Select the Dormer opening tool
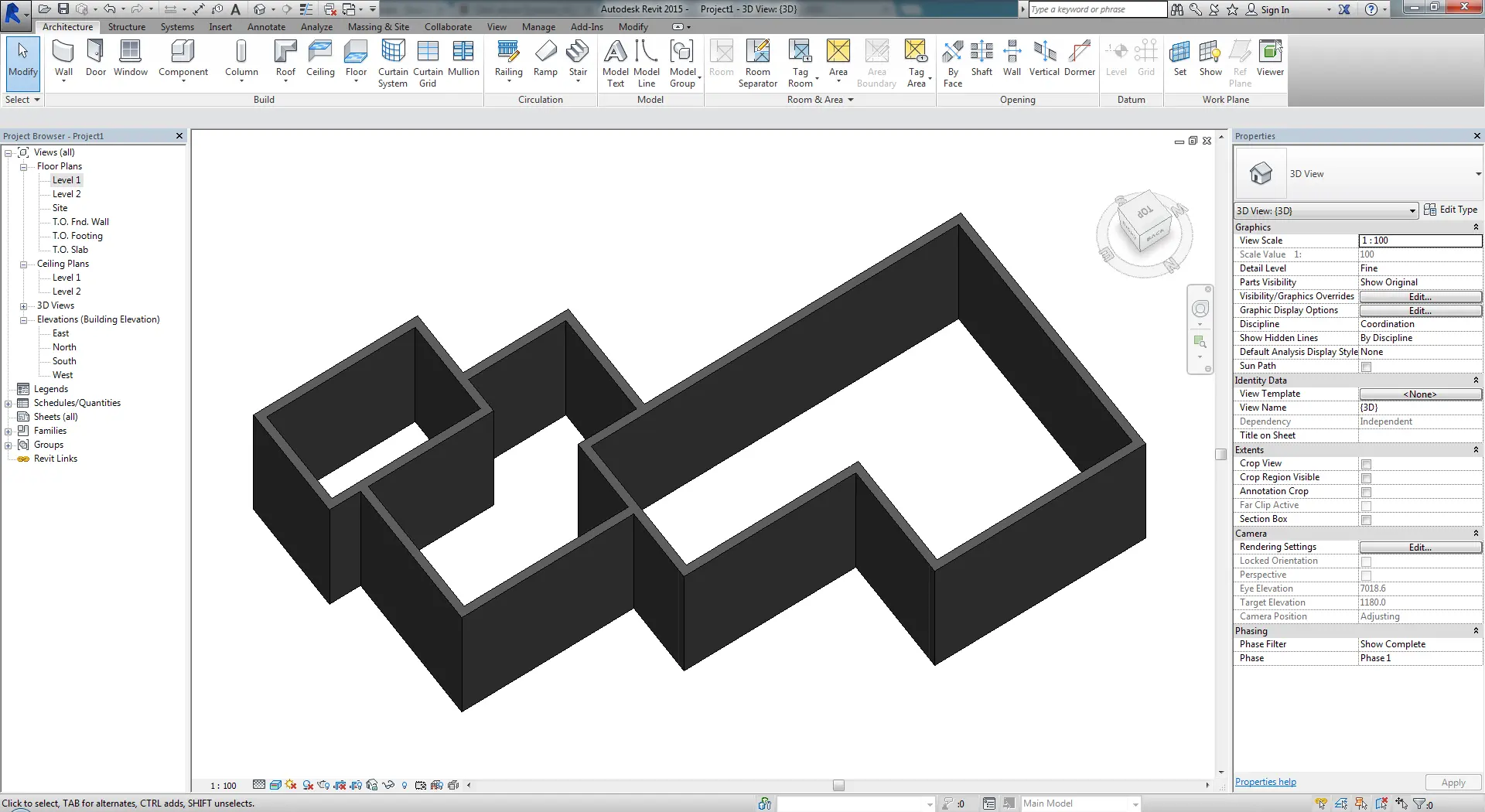The image size is (1485, 812). point(1079,59)
